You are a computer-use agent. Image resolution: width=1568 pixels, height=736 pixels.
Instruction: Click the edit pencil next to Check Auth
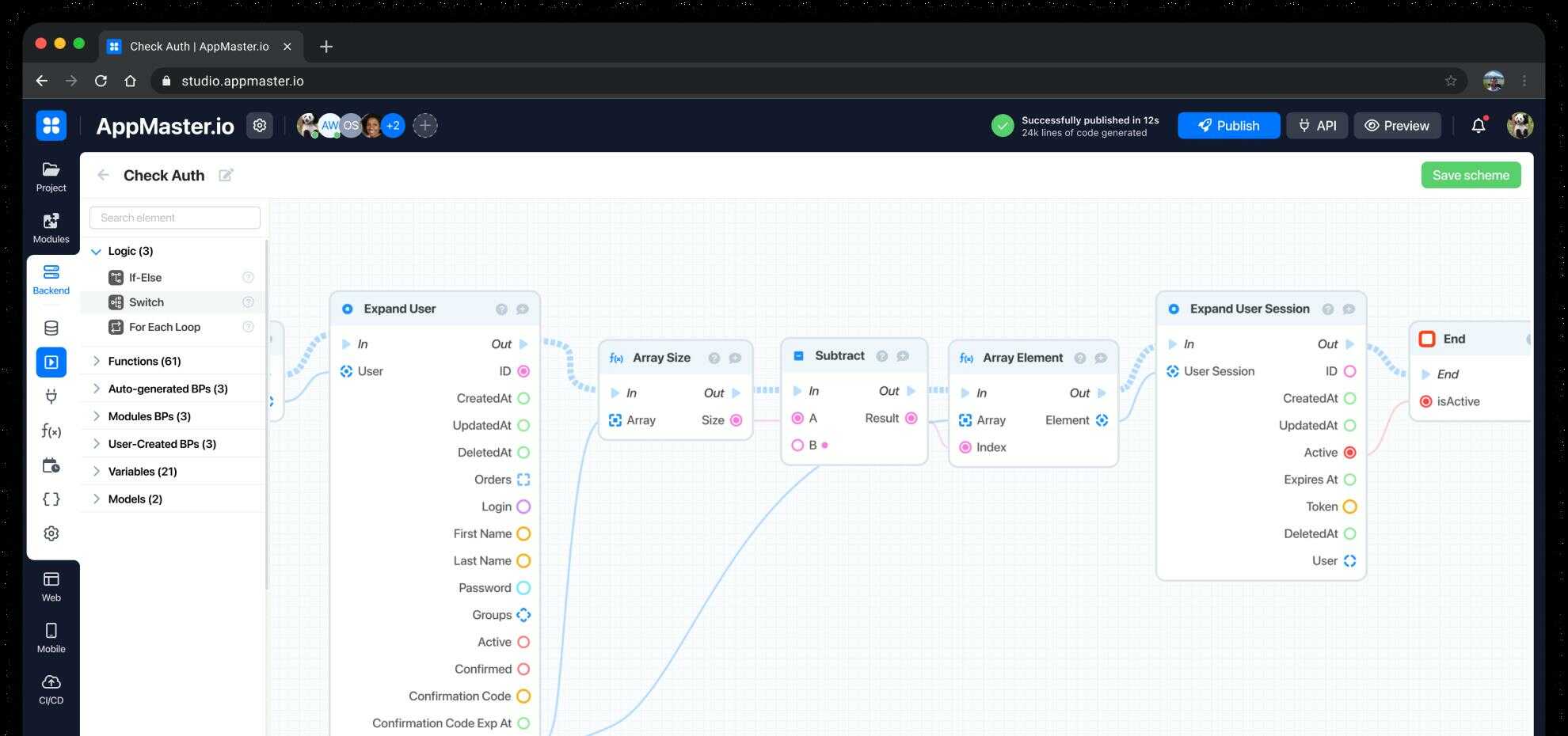(x=226, y=176)
